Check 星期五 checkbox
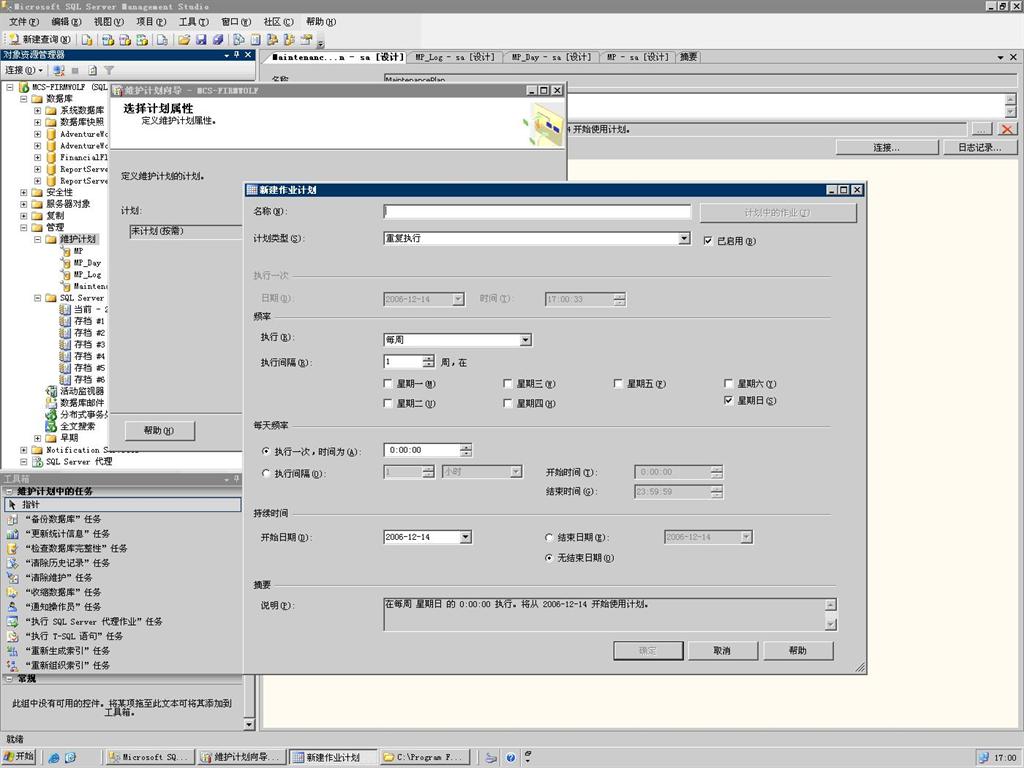1024x768 pixels. pyautogui.click(x=618, y=383)
